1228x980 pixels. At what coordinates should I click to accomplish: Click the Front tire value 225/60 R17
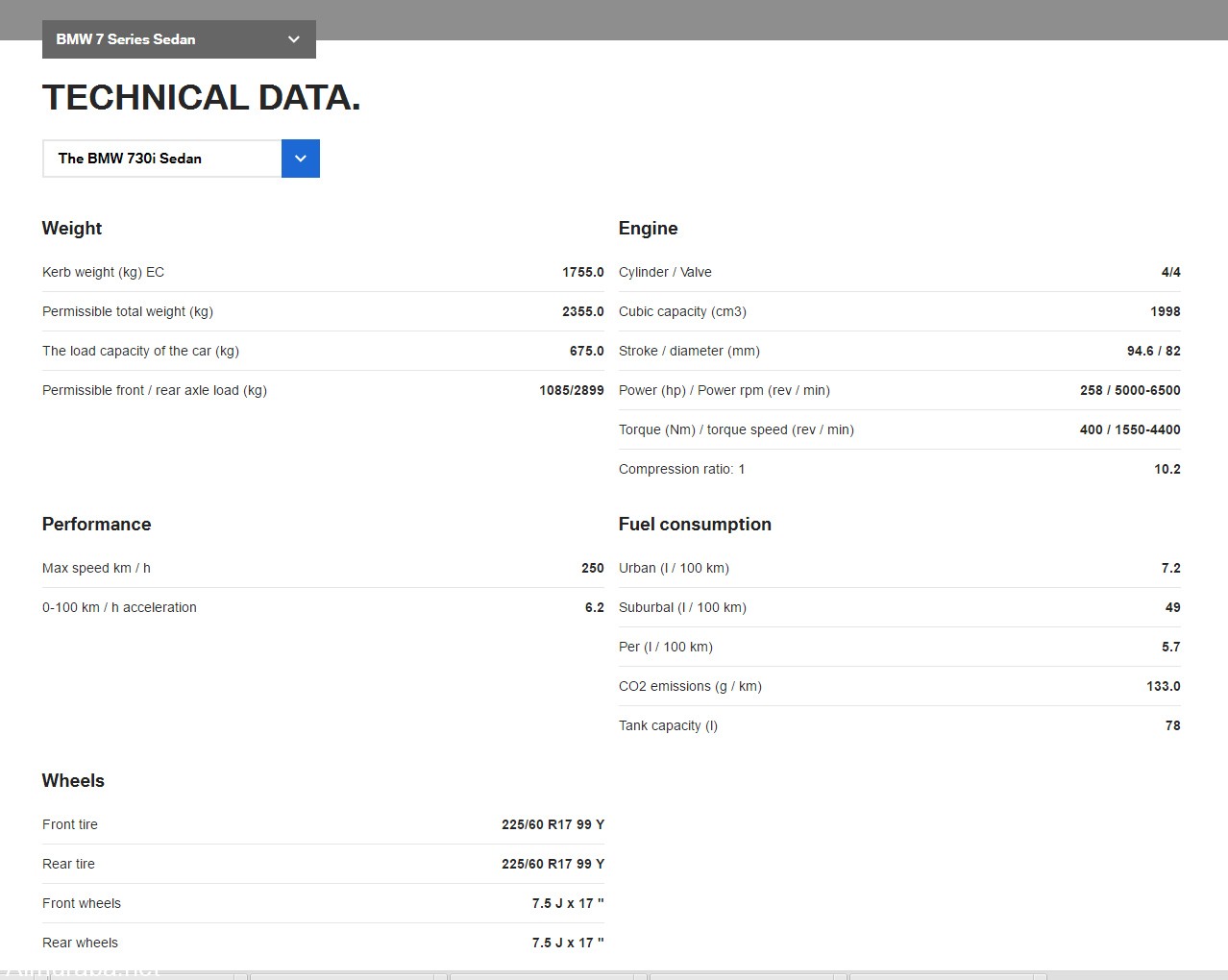click(x=553, y=825)
